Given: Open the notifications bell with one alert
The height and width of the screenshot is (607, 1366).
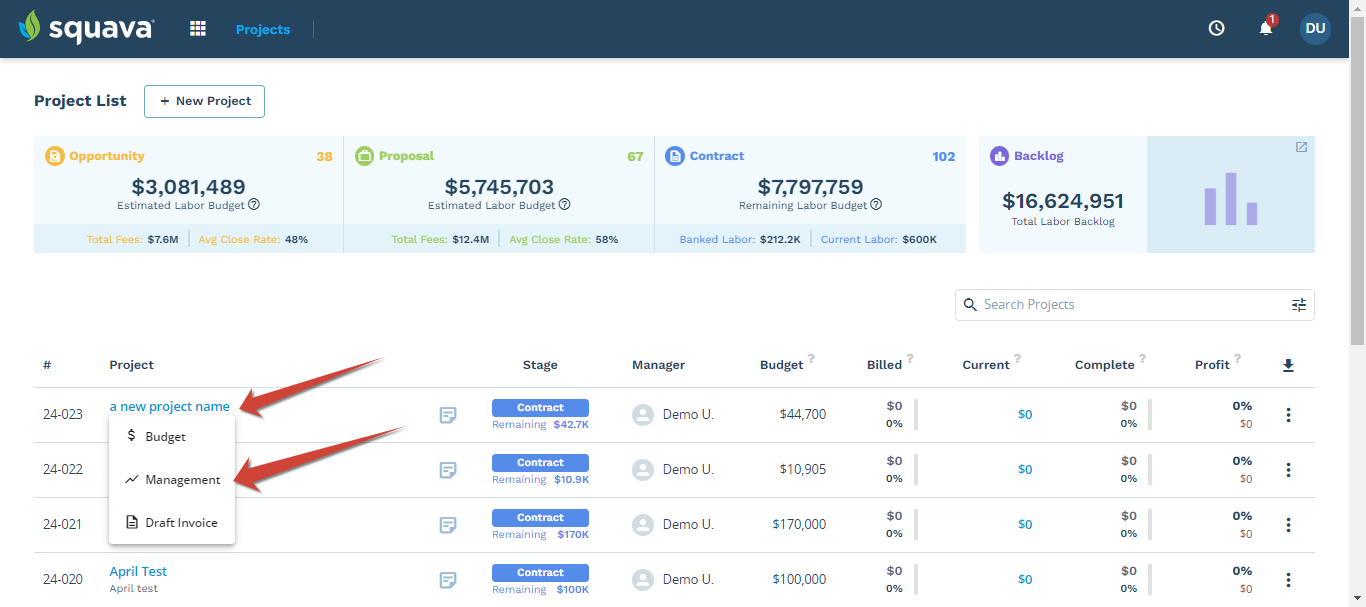Looking at the screenshot, I should tap(1264, 28).
